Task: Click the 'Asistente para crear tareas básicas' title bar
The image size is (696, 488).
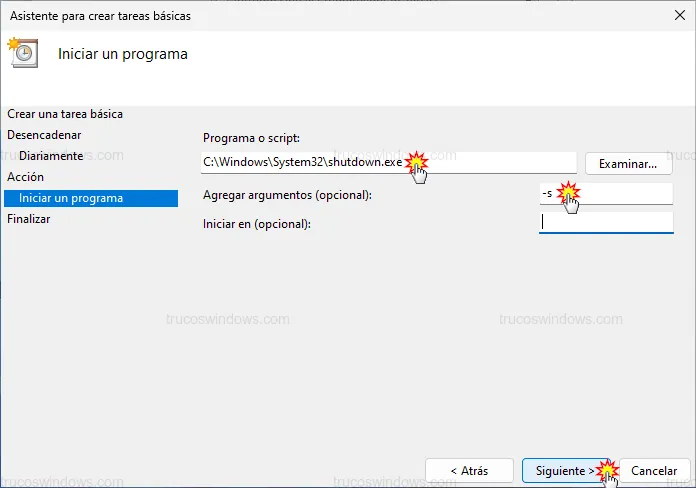Action: click(300, 16)
